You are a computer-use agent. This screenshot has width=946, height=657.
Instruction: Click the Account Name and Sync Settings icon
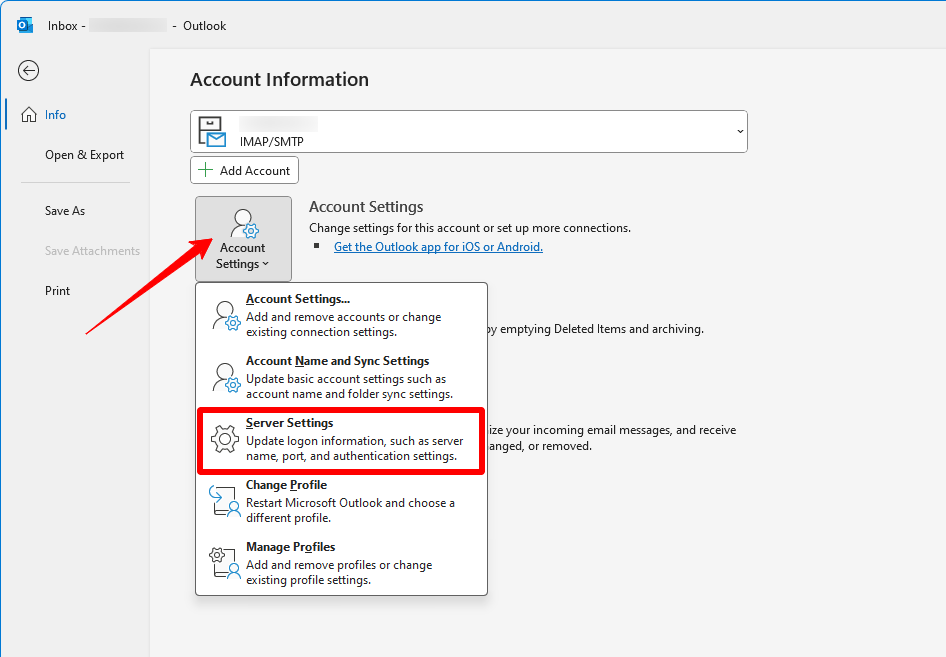coord(225,377)
